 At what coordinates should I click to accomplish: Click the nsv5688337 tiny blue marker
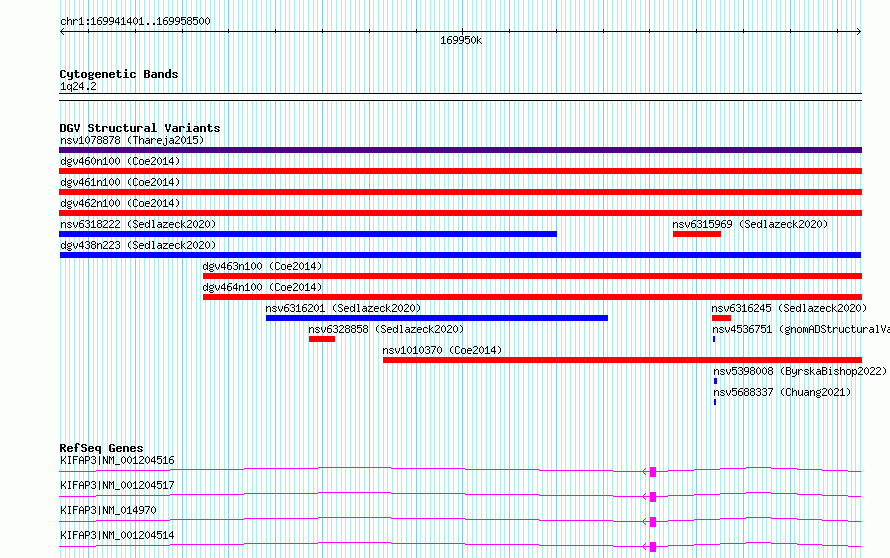[x=715, y=402]
